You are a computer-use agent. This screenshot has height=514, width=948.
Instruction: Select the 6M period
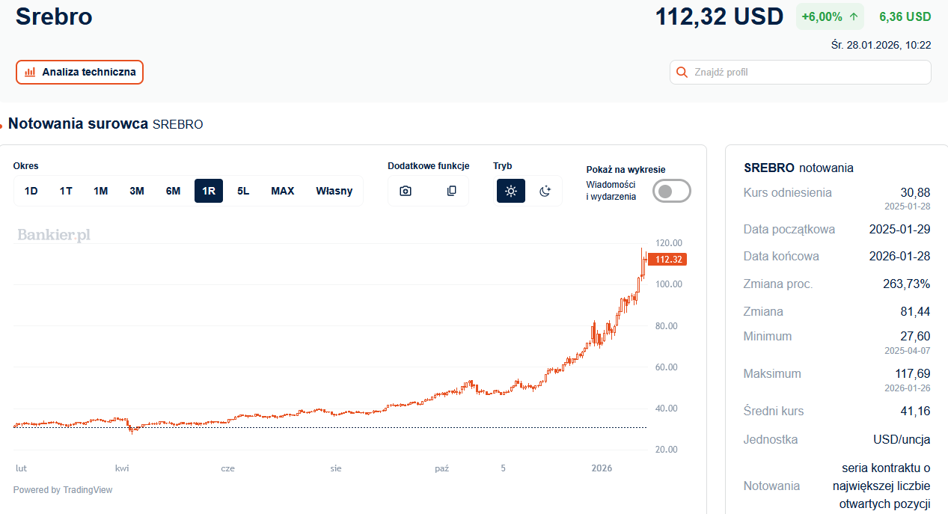click(173, 191)
